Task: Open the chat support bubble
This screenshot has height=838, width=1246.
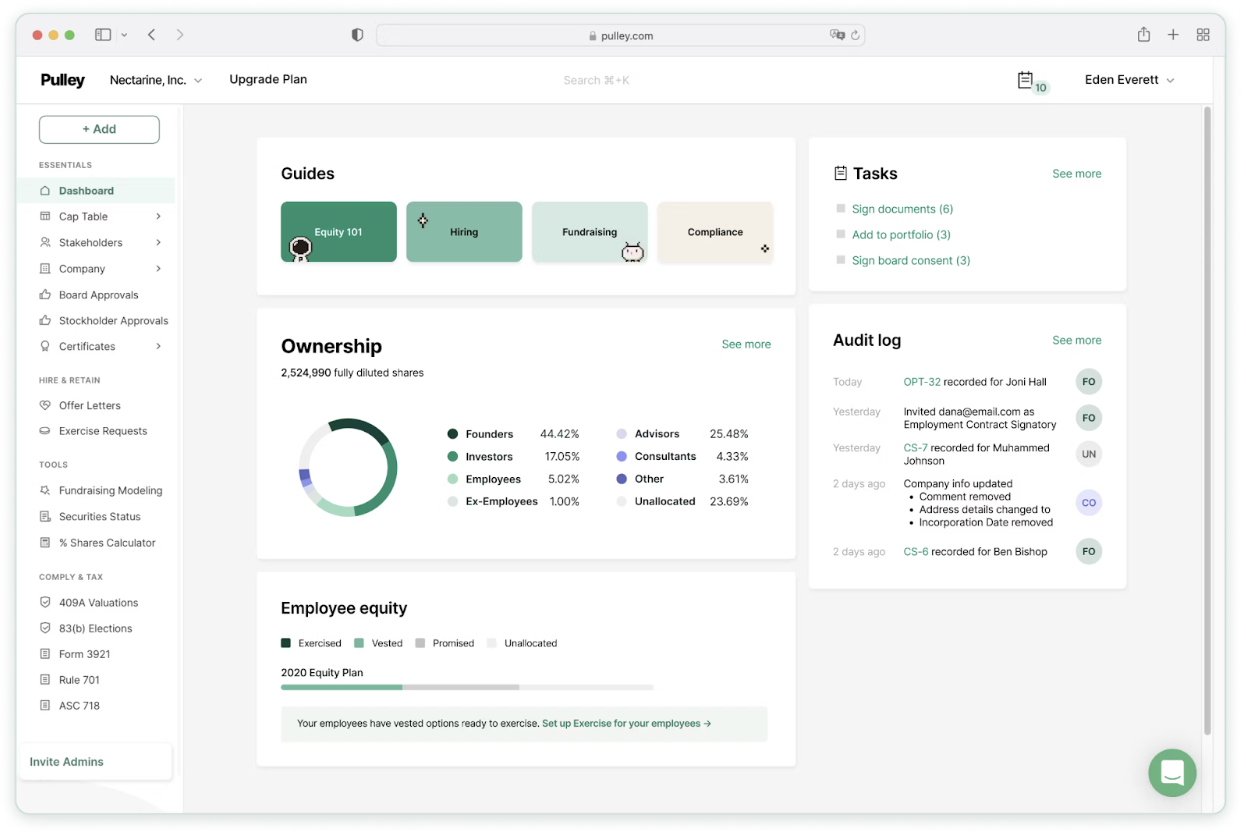Action: click(1172, 773)
